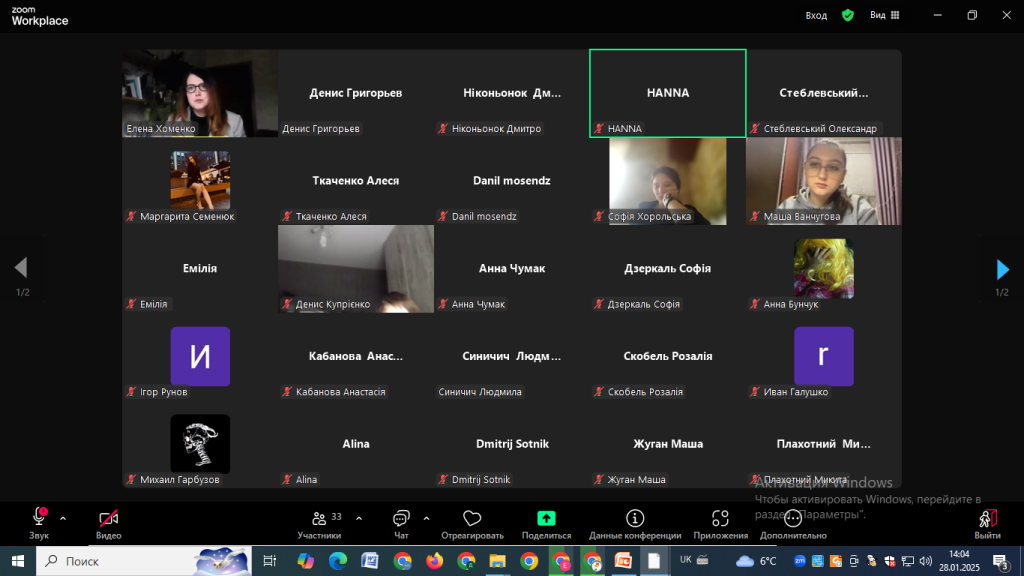Expand the arrow next to Участники
The width and height of the screenshot is (1024, 576).
tap(359, 518)
